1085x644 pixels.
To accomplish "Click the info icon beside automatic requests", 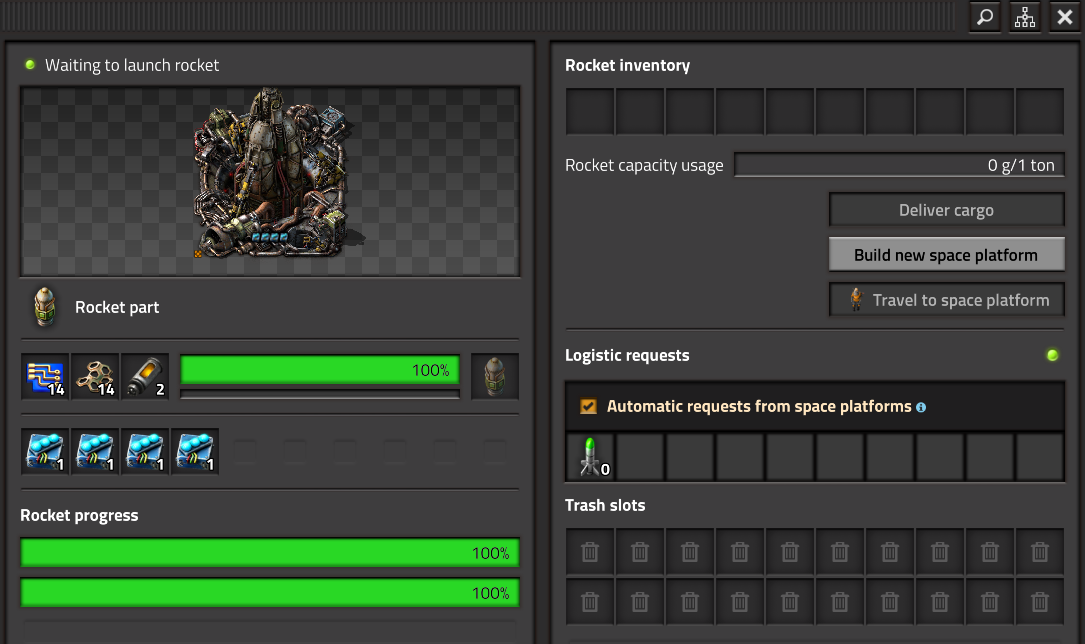I will [921, 407].
